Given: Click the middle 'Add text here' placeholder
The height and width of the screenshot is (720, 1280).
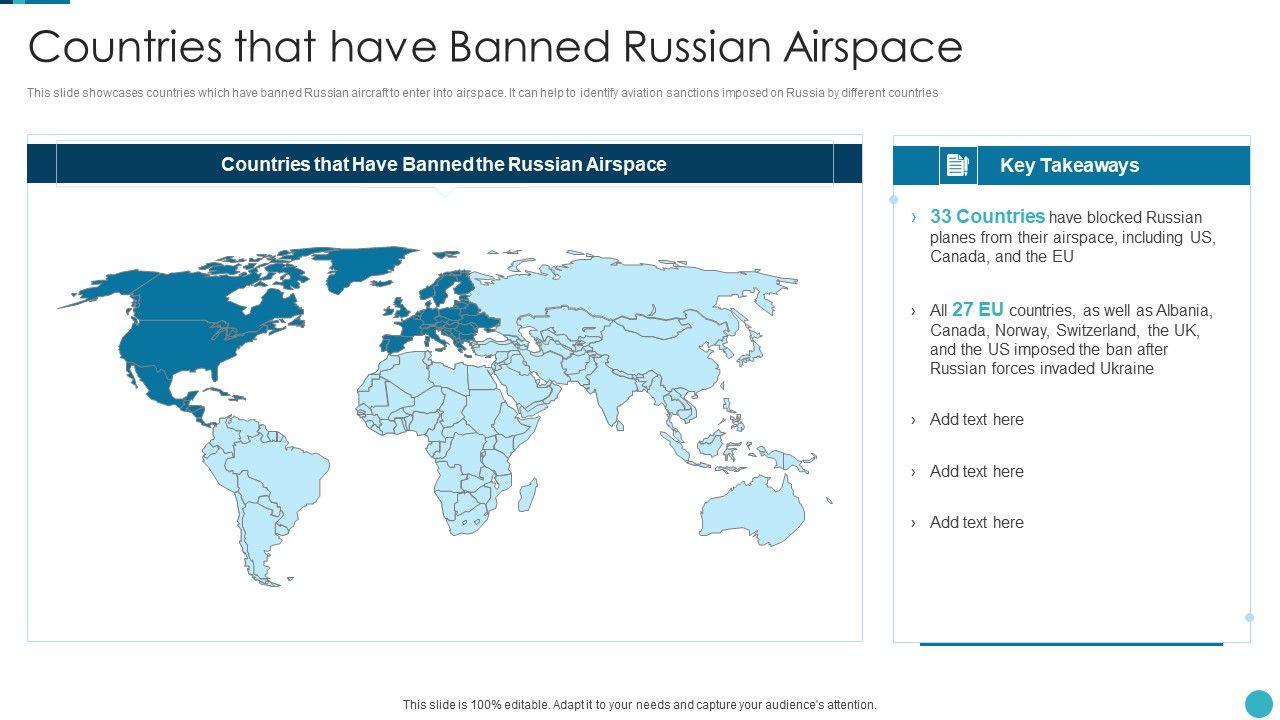Looking at the screenshot, I should tap(977, 472).
